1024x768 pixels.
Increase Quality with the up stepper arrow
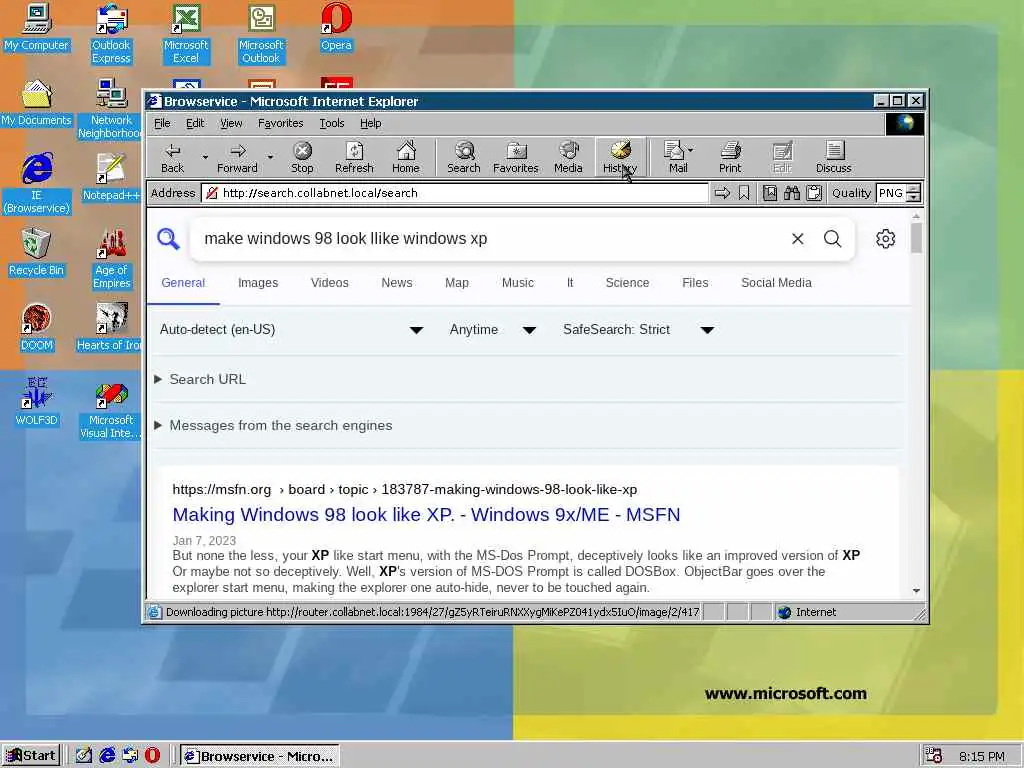(x=914, y=189)
